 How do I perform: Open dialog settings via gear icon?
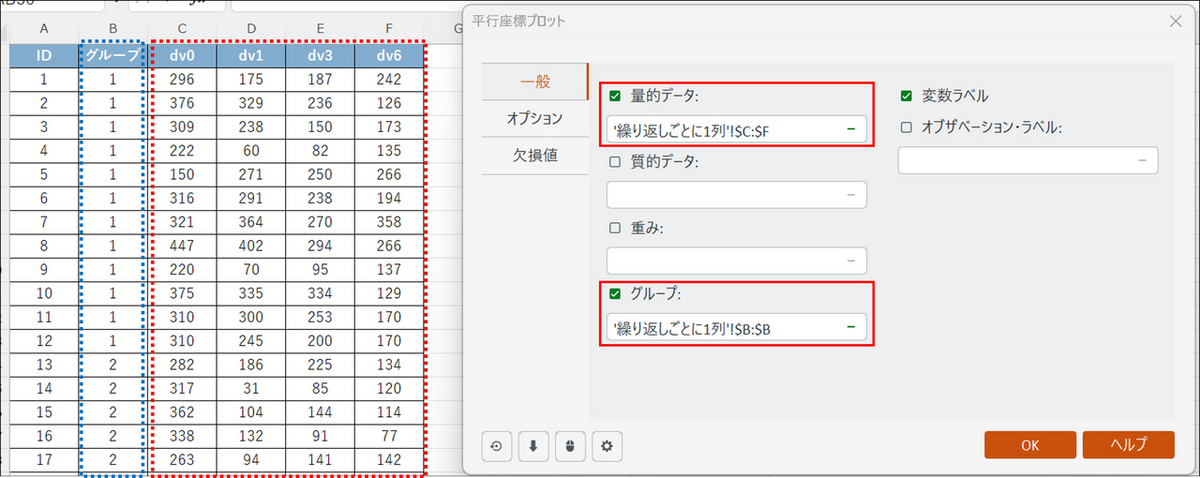[604, 447]
